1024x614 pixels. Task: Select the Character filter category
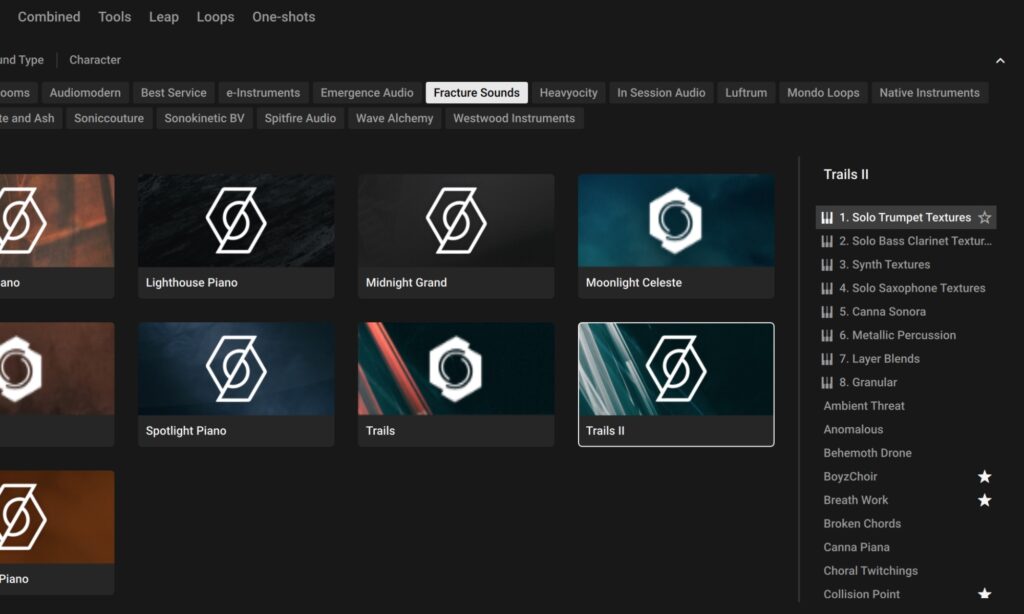pos(95,60)
